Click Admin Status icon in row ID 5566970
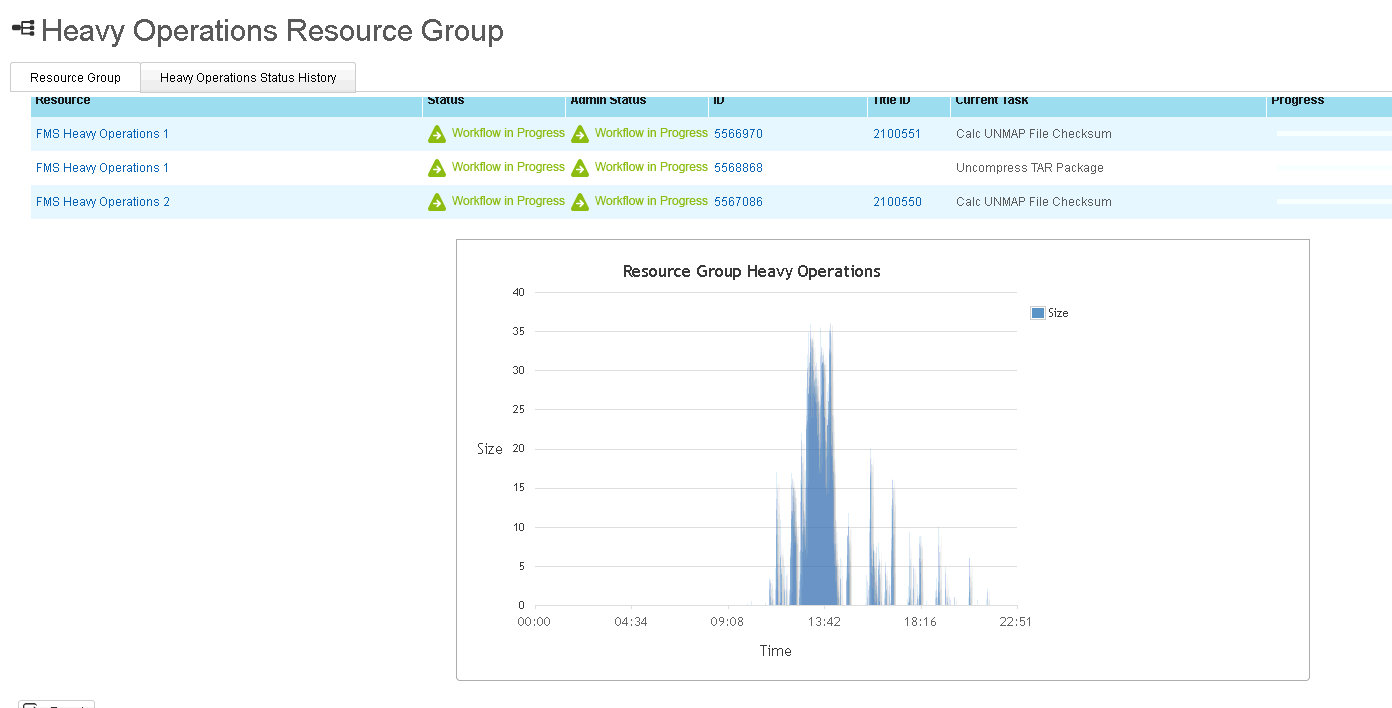Screen dimensions: 1392x708 click(580, 134)
